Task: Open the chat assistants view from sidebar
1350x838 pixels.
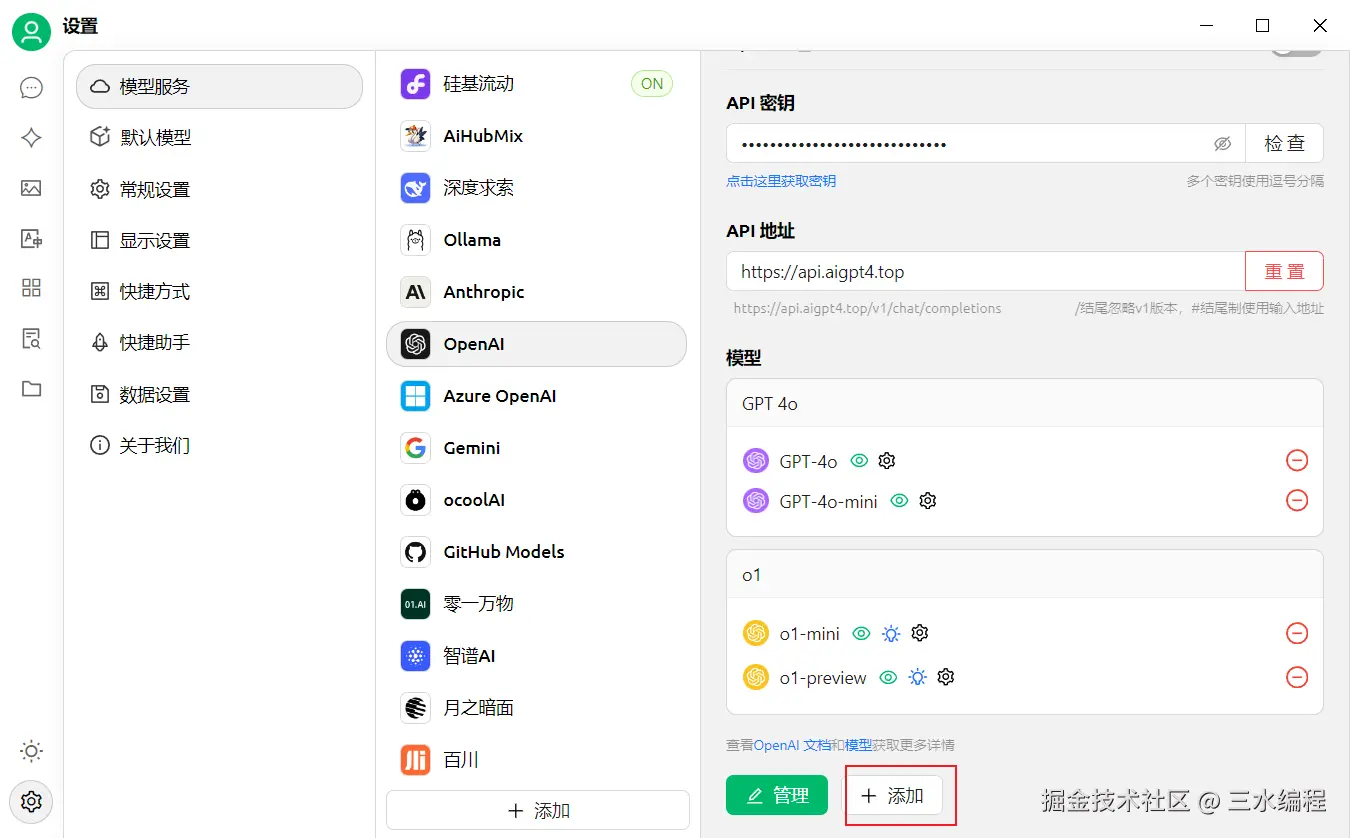Action: (x=32, y=88)
